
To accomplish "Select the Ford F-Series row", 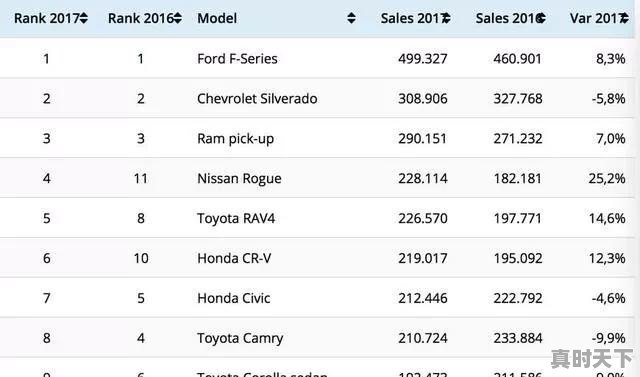I will (x=317, y=58).
